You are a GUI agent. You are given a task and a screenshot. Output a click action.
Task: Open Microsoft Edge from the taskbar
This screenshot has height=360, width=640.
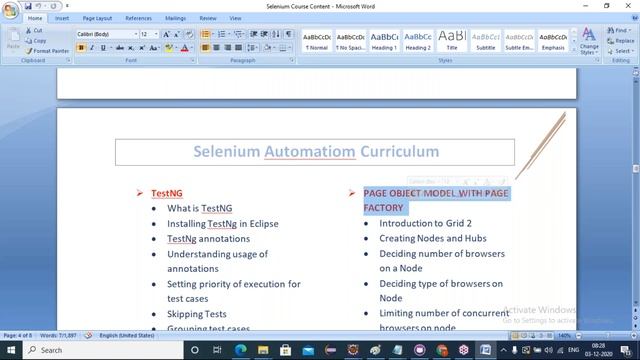240,350
